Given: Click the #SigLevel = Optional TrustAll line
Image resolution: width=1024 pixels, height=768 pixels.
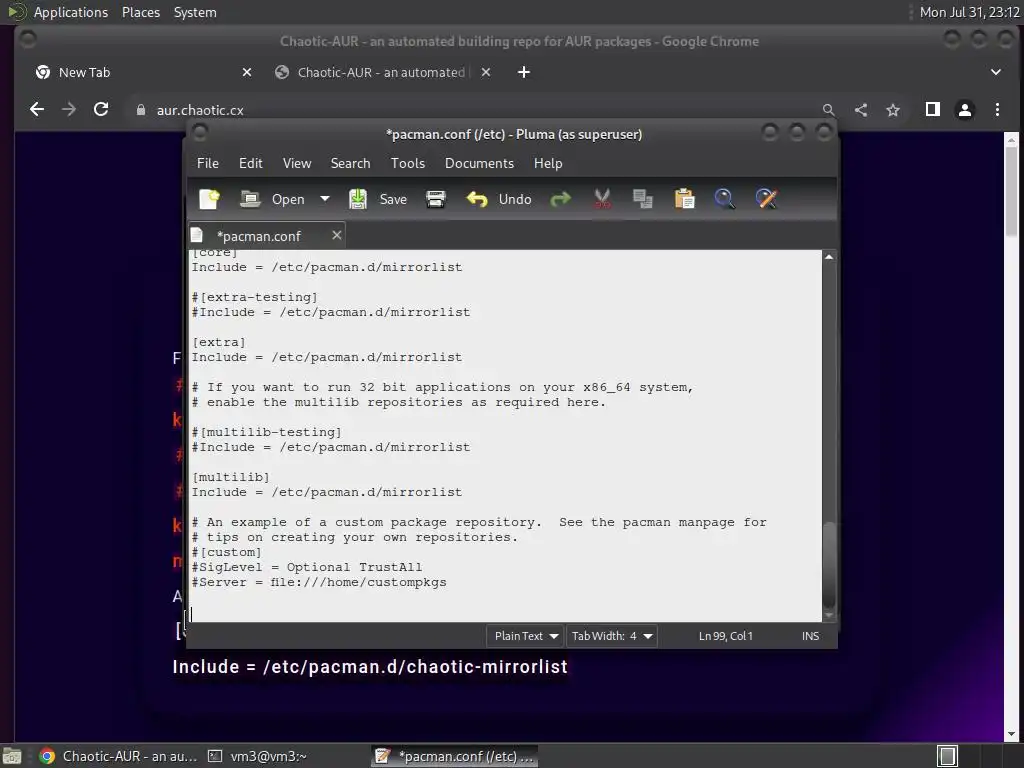Looking at the screenshot, I should point(307,568).
